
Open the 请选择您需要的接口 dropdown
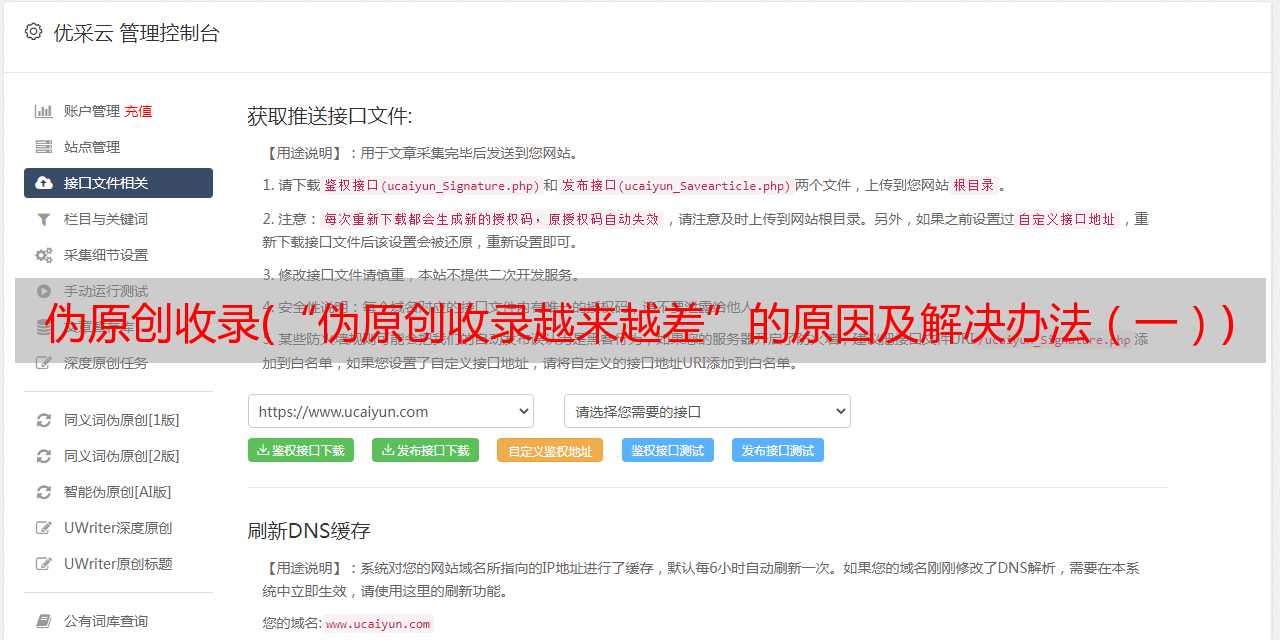pyautogui.click(x=707, y=411)
